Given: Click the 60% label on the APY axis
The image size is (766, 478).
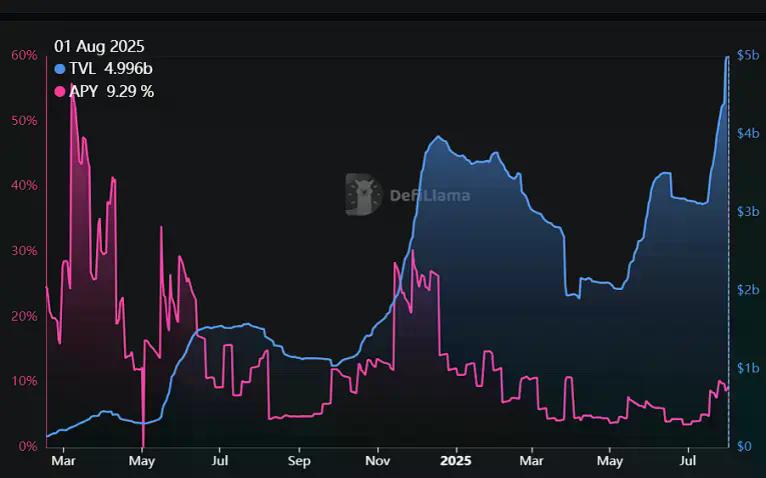Looking at the screenshot, I should tap(24, 55).
